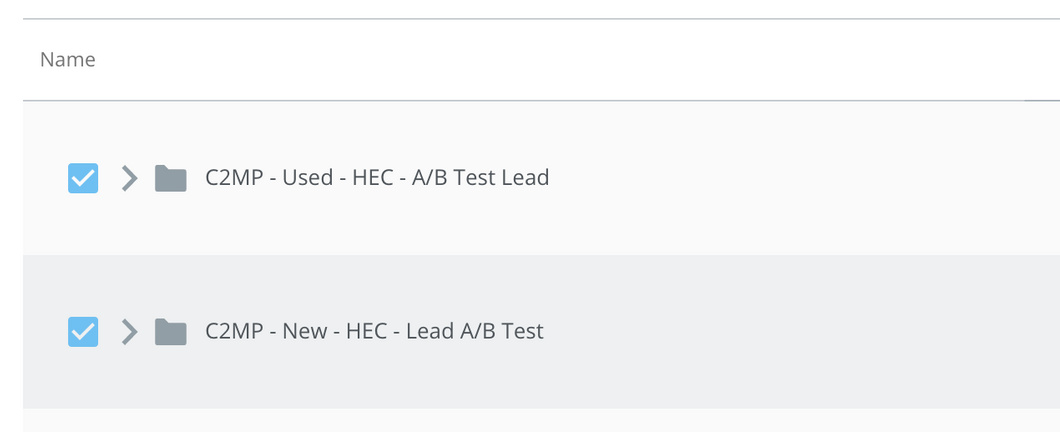The image size is (1060, 432).
Task: Sort by the Name column header
Action: (x=68, y=59)
